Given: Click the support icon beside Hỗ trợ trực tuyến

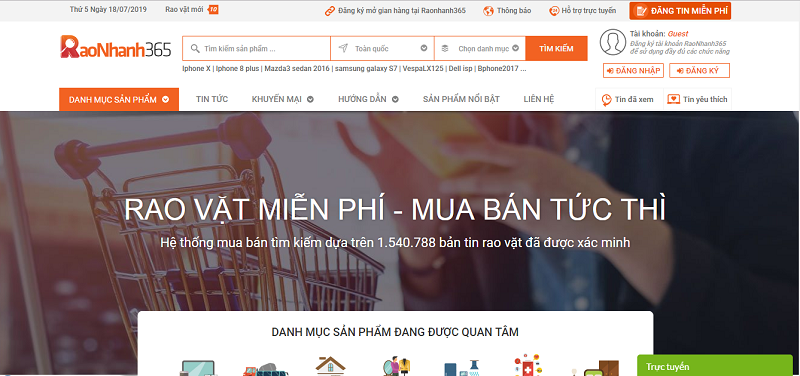Looking at the screenshot, I should click(554, 11).
